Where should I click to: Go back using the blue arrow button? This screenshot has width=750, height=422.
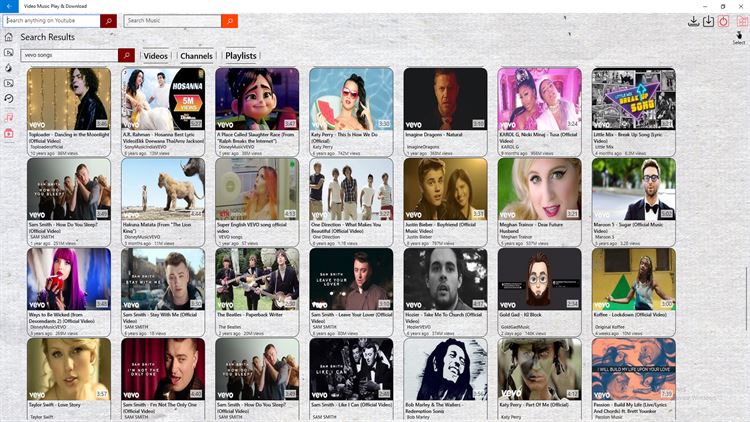[x=9, y=6]
